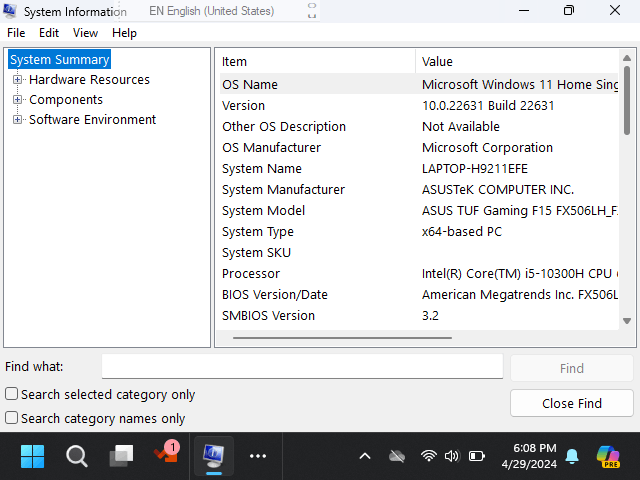Image resolution: width=640 pixels, height=480 pixels.
Task: Enable Search category names only checkbox
Action: tap(11, 418)
